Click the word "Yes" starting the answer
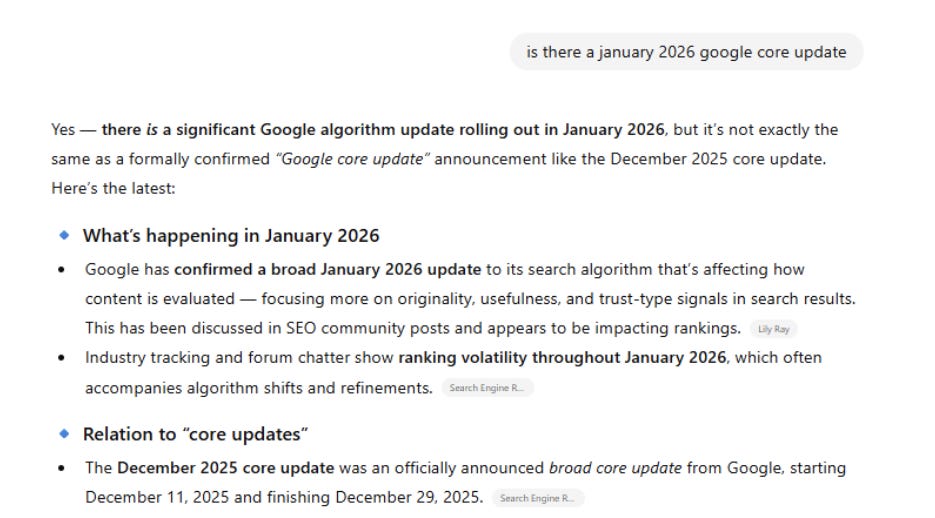The image size is (935, 518). point(64,130)
